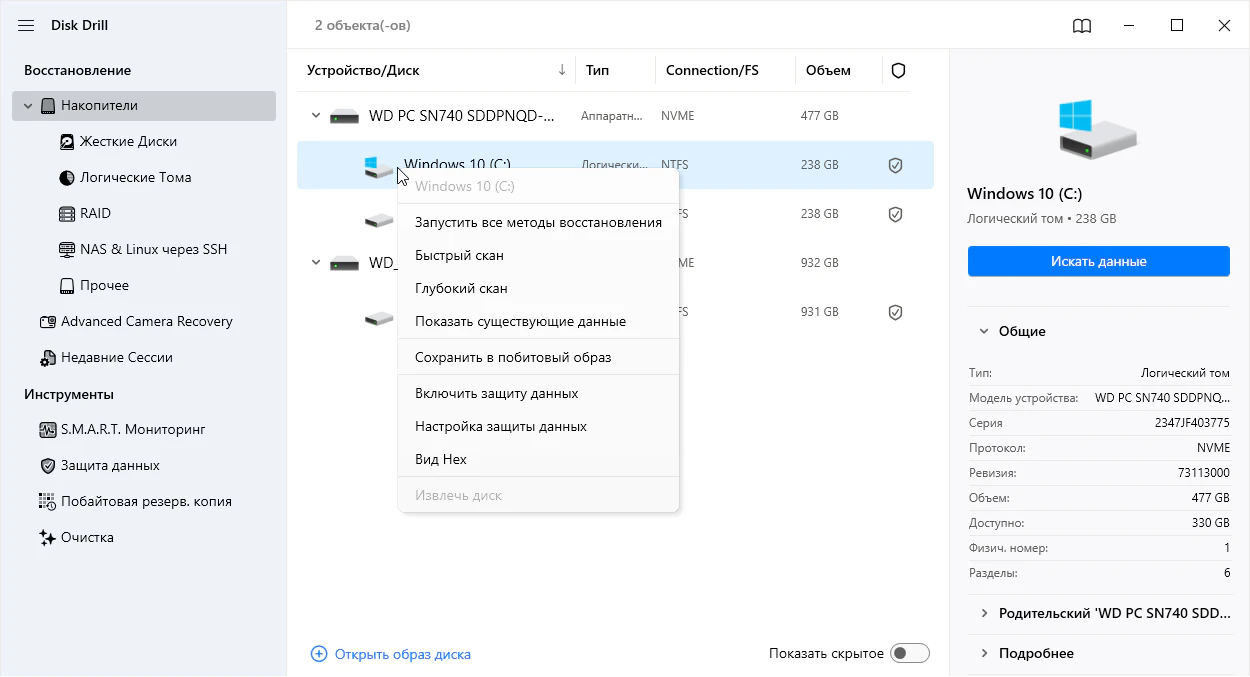Open the Очистка tool
Screen dimensions: 1250x677
(x=87, y=537)
